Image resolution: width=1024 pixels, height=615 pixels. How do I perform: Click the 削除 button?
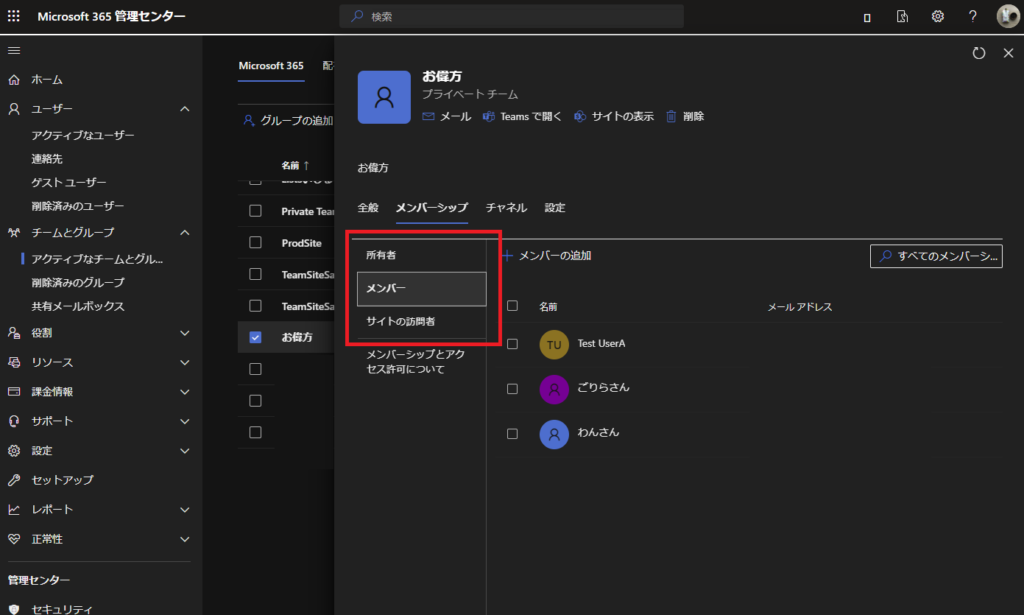[x=685, y=116]
